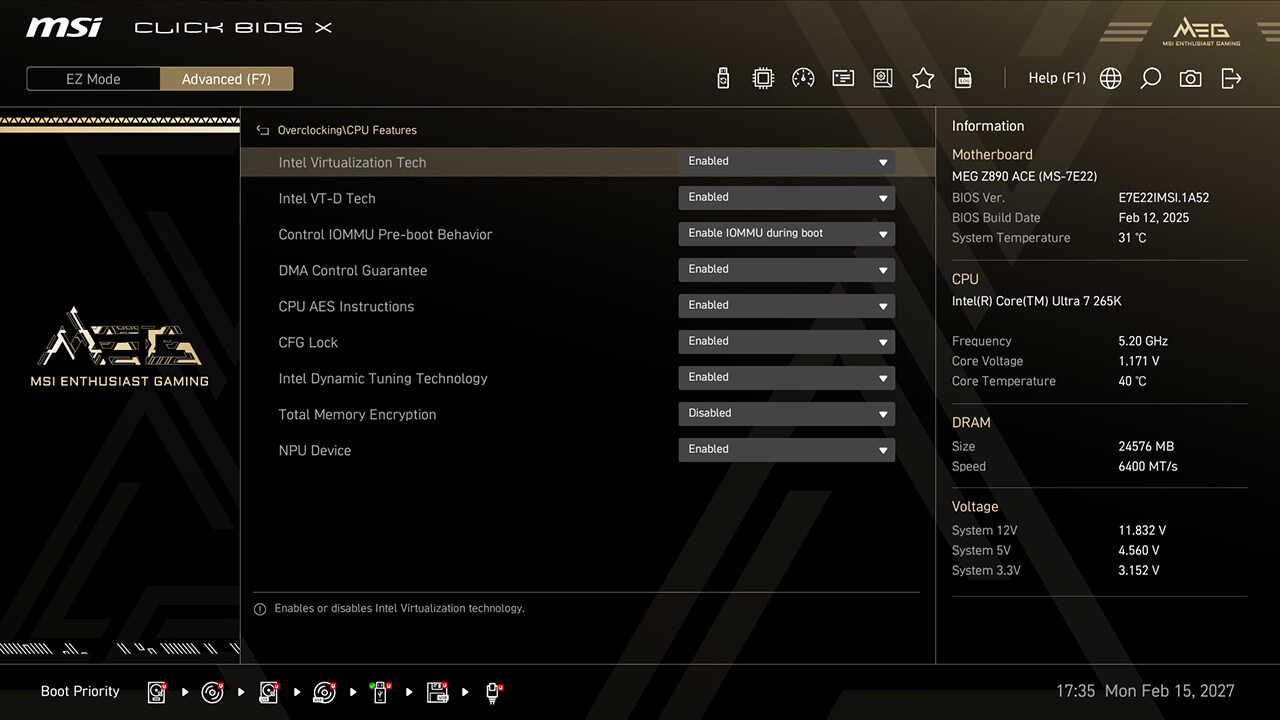Click the speedometer gauge icon
Image resolution: width=1280 pixels, height=720 pixels.
[803, 78]
